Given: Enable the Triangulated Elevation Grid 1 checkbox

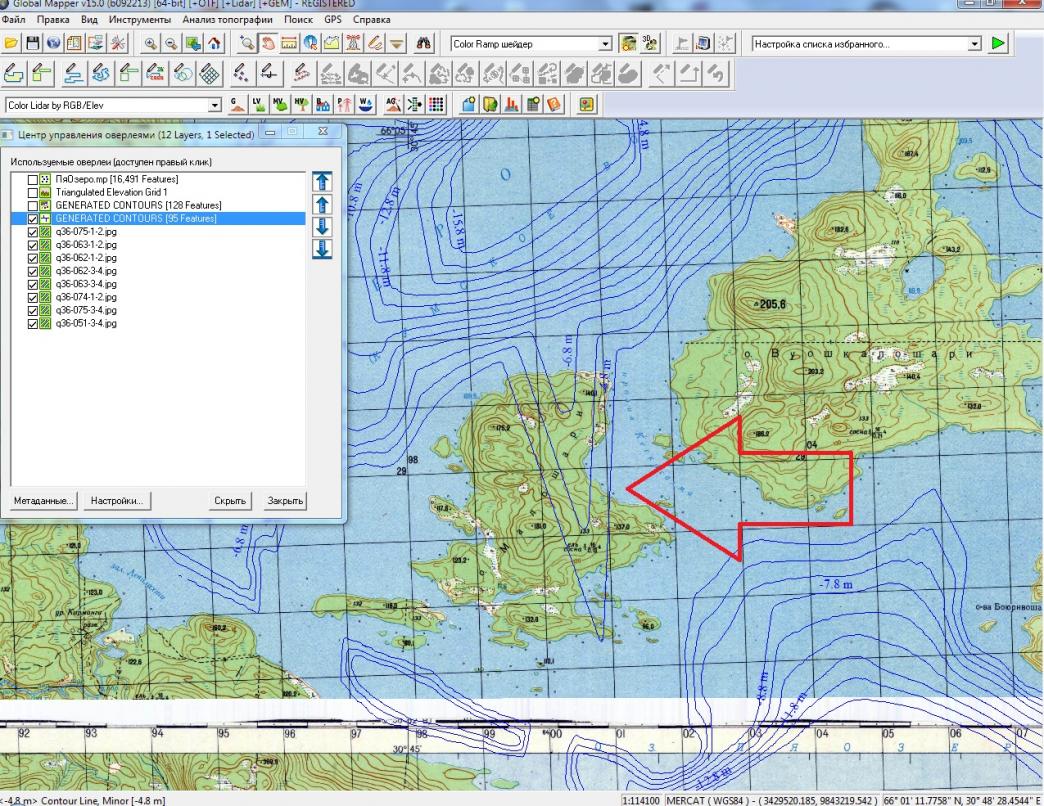Looking at the screenshot, I should click(x=33, y=192).
